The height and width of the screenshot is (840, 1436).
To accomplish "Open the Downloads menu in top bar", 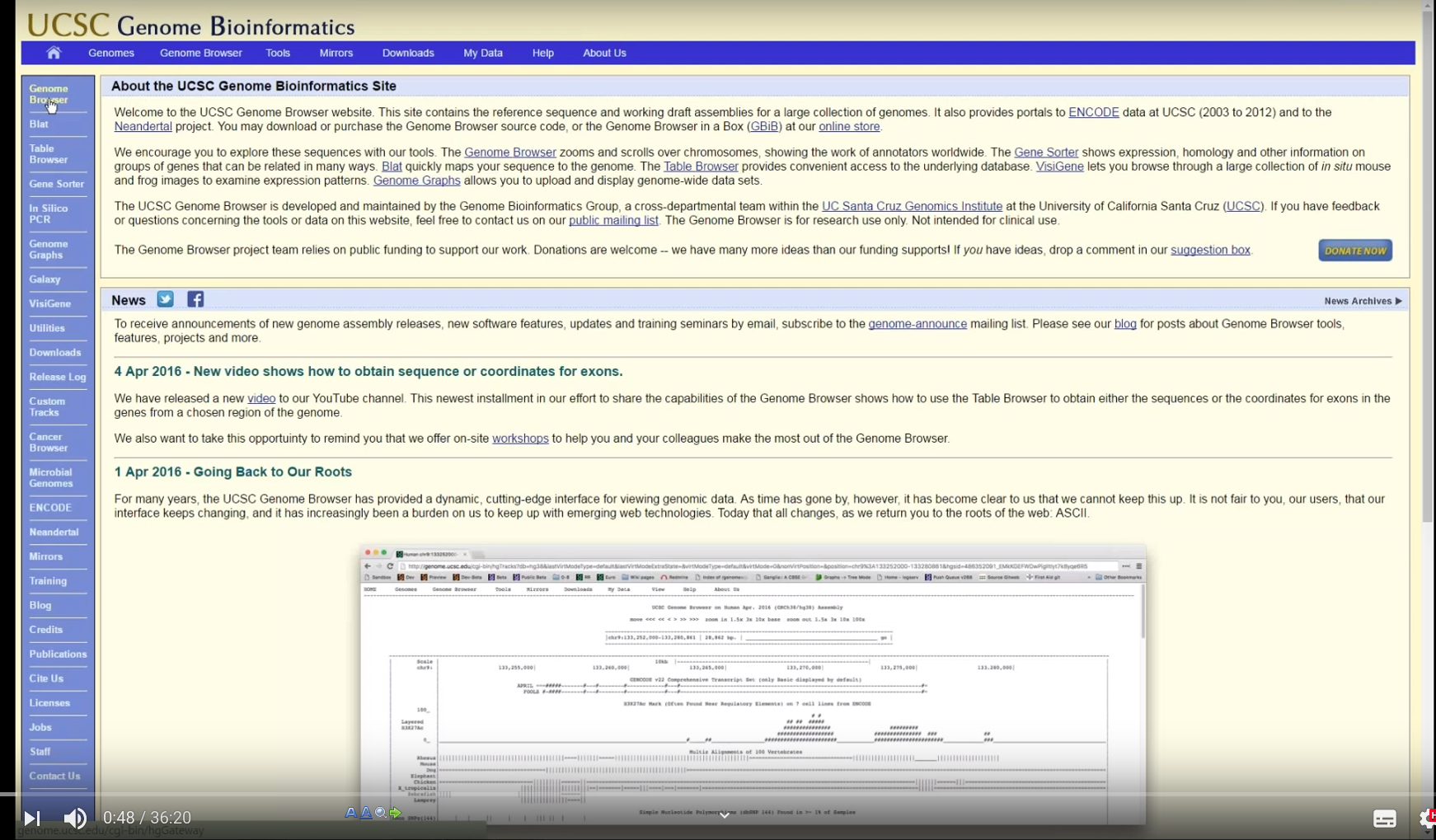I will coord(408,53).
